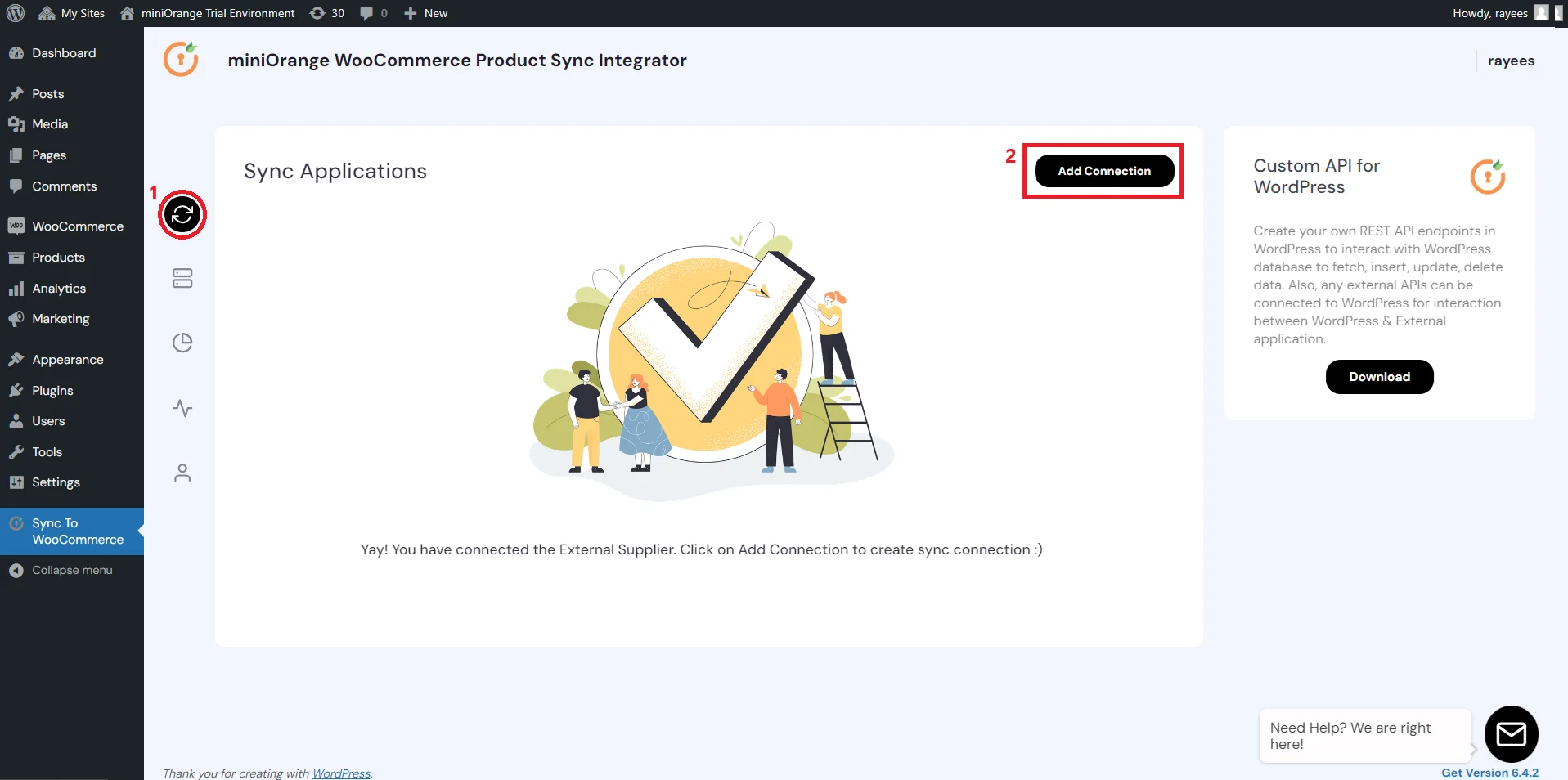
Task: Open Appearance menu item
Action: click(72, 360)
